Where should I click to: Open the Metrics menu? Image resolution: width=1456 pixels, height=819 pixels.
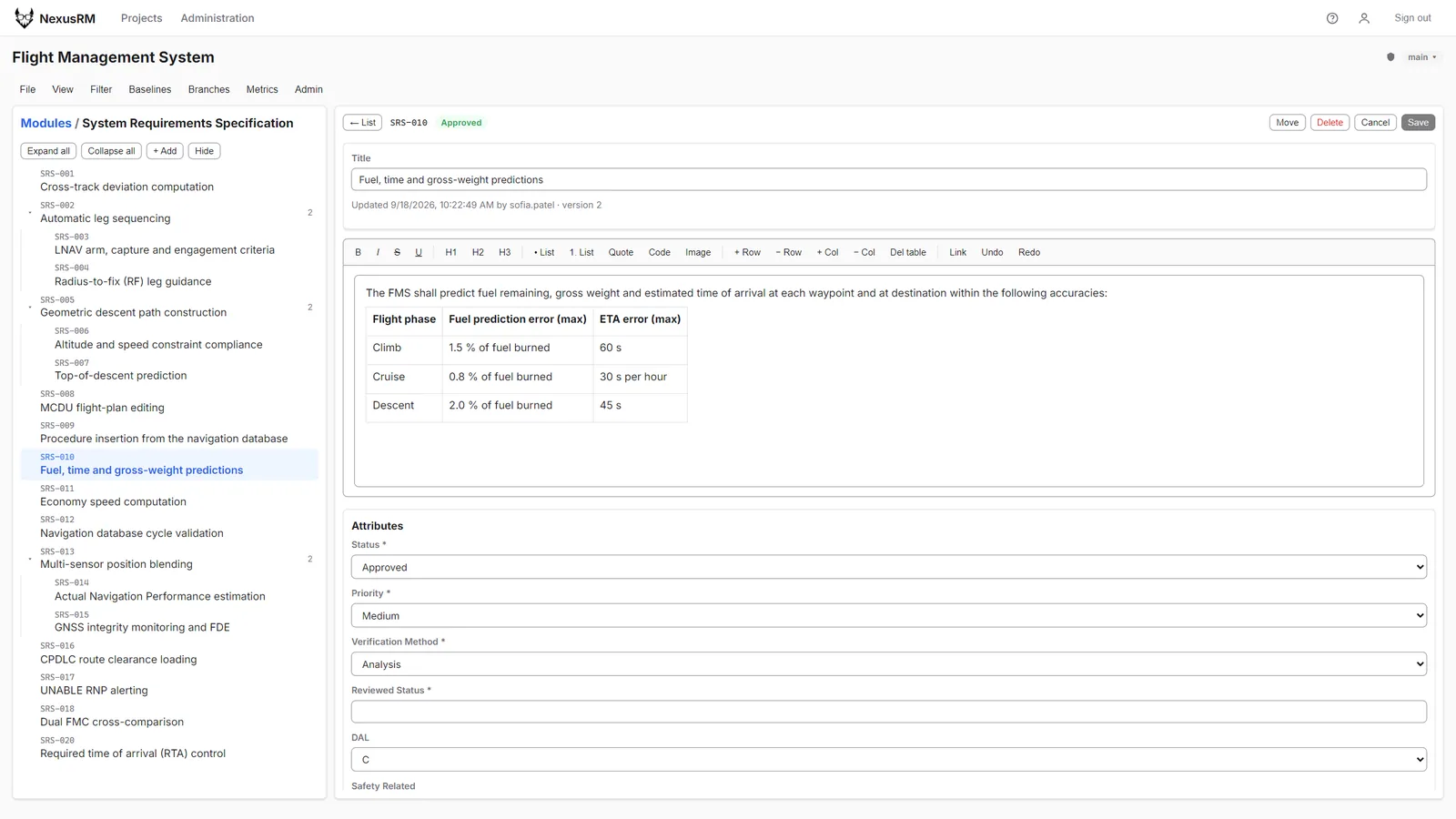pyautogui.click(x=262, y=89)
